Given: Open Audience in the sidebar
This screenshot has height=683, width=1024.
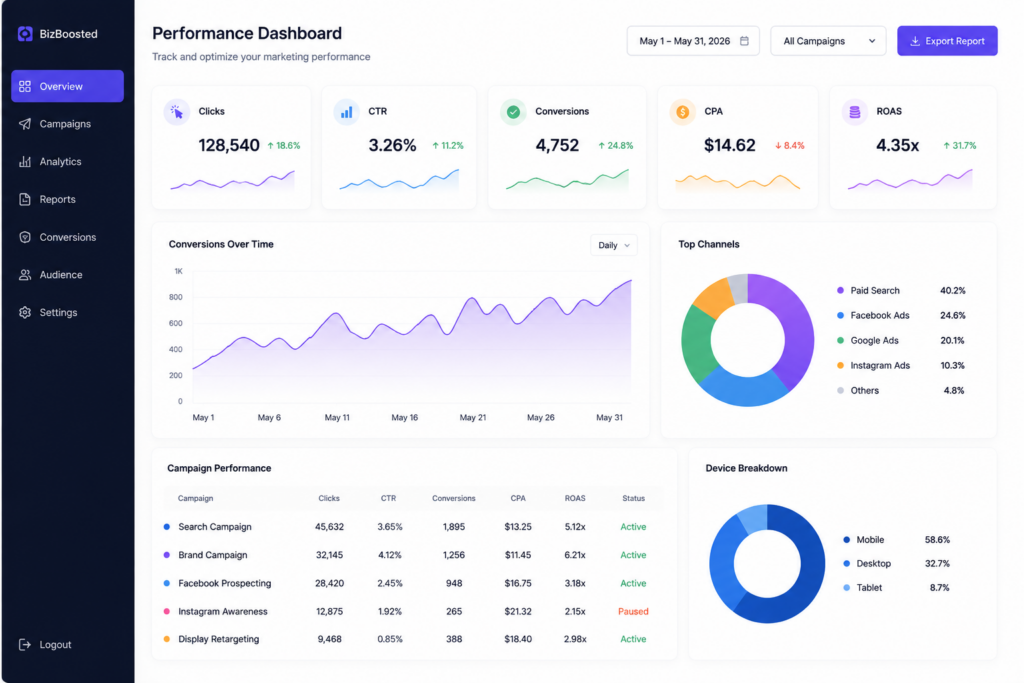Looking at the screenshot, I should pyautogui.click(x=67, y=275).
